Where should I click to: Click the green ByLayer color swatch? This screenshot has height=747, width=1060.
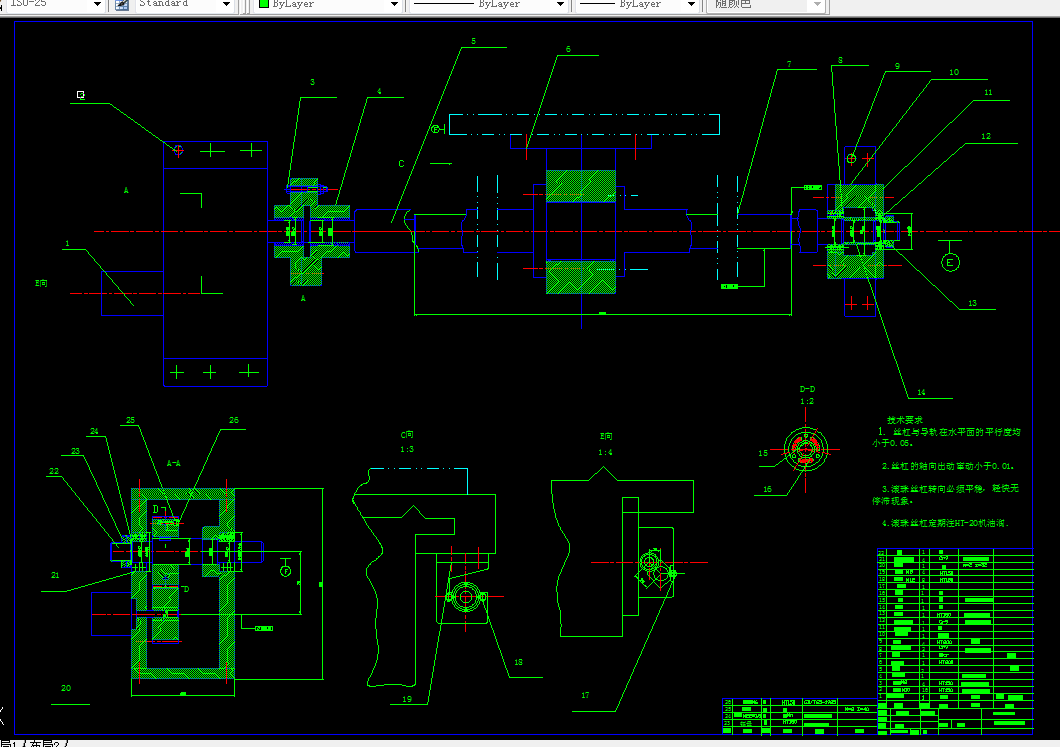pyautogui.click(x=264, y=3)
